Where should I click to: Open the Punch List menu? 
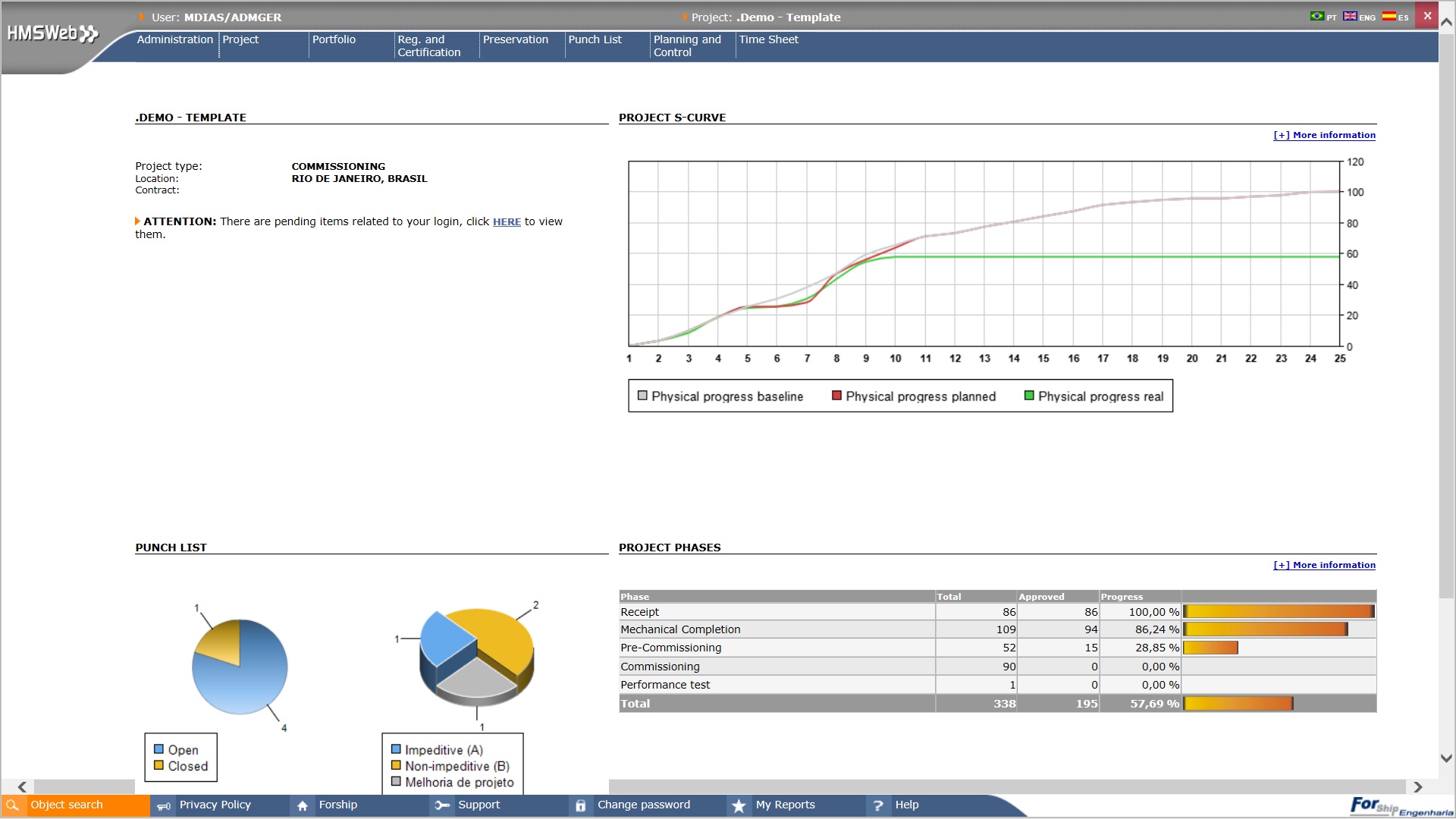(x=595, y=39)
